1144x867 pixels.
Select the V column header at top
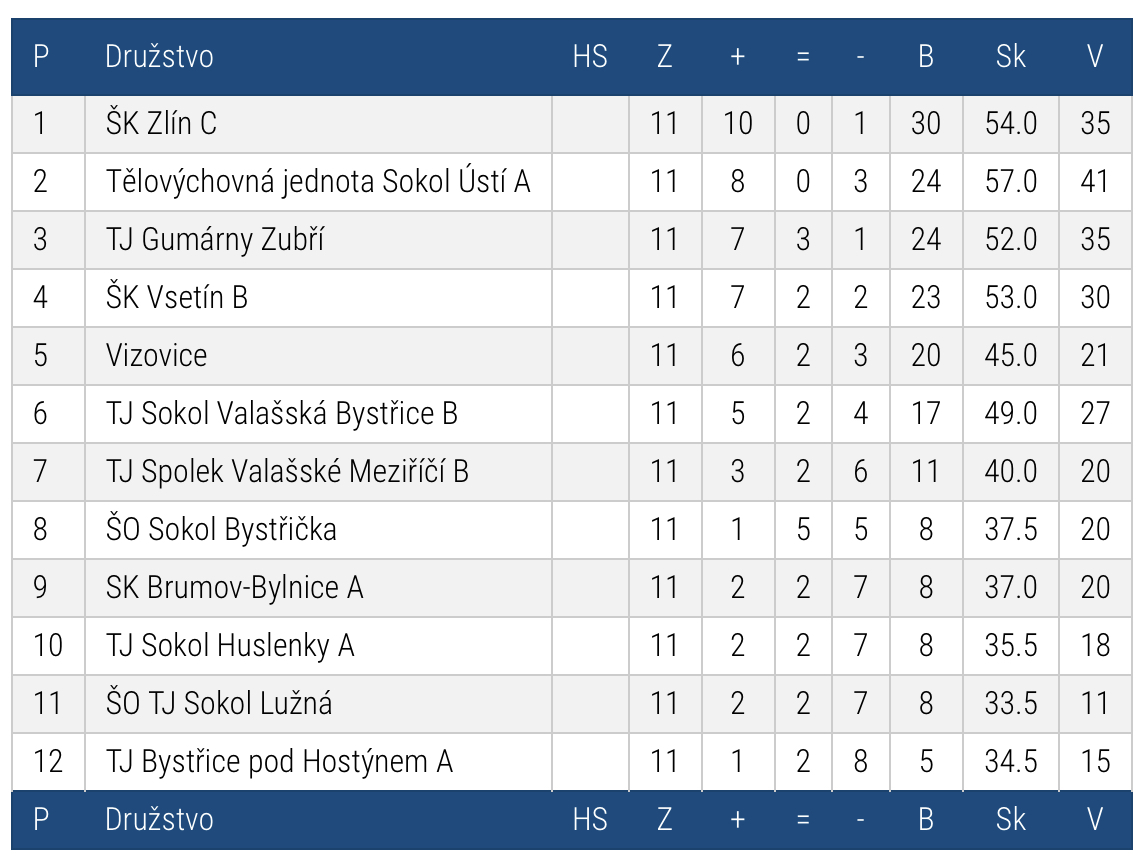tap(1094, 57)
